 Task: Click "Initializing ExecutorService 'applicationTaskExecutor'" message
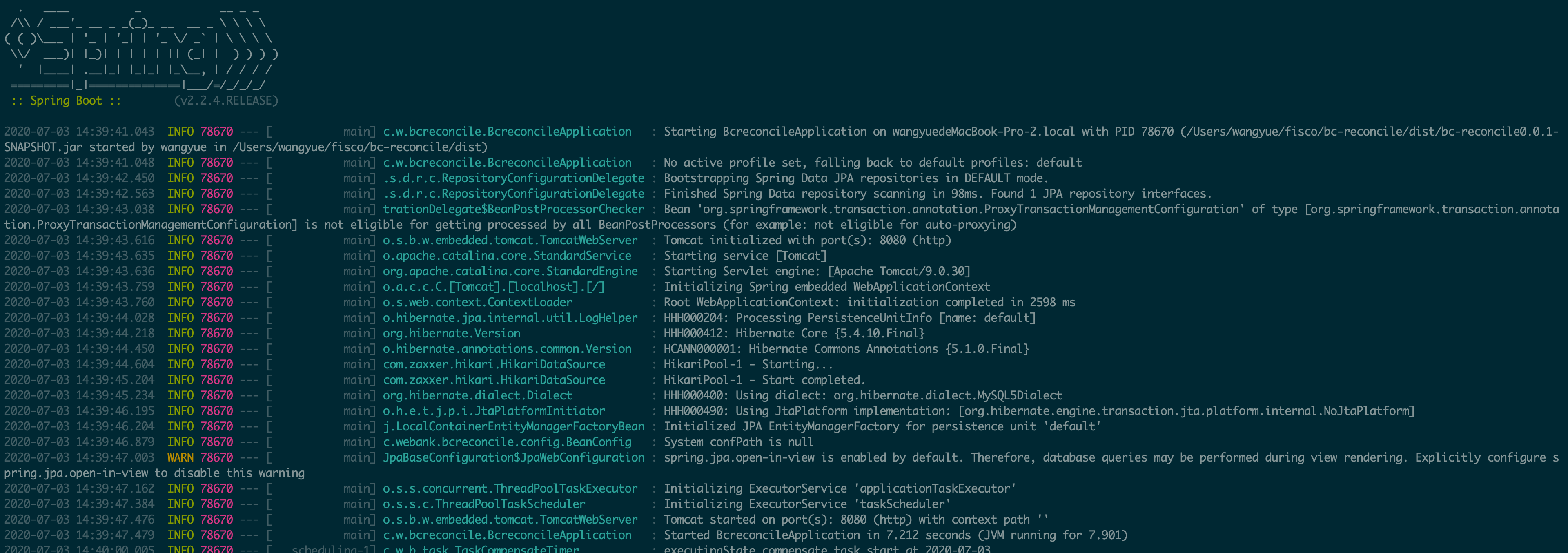point(840,488)
